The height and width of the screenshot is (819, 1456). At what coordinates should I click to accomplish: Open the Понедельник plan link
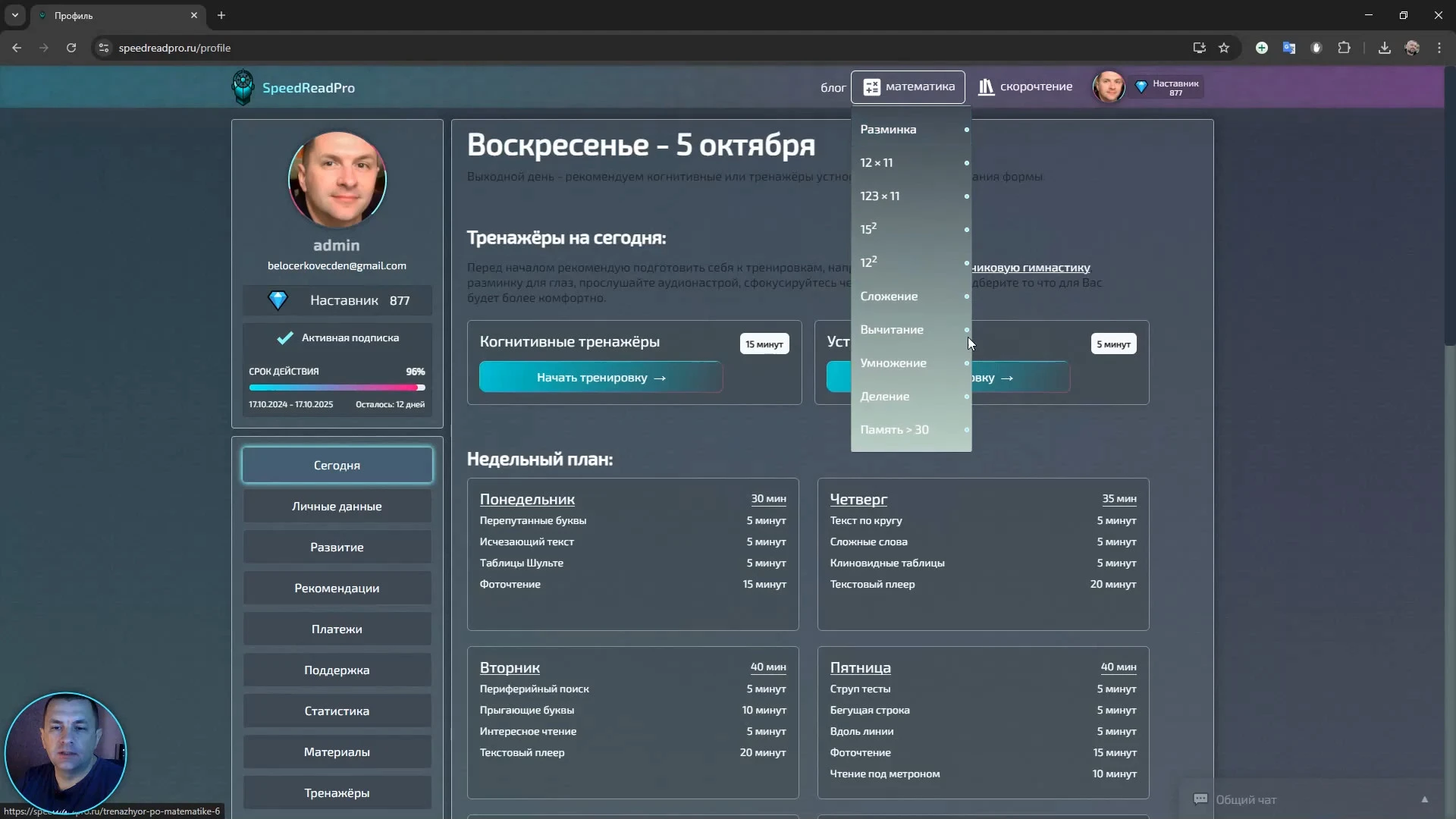527,499
